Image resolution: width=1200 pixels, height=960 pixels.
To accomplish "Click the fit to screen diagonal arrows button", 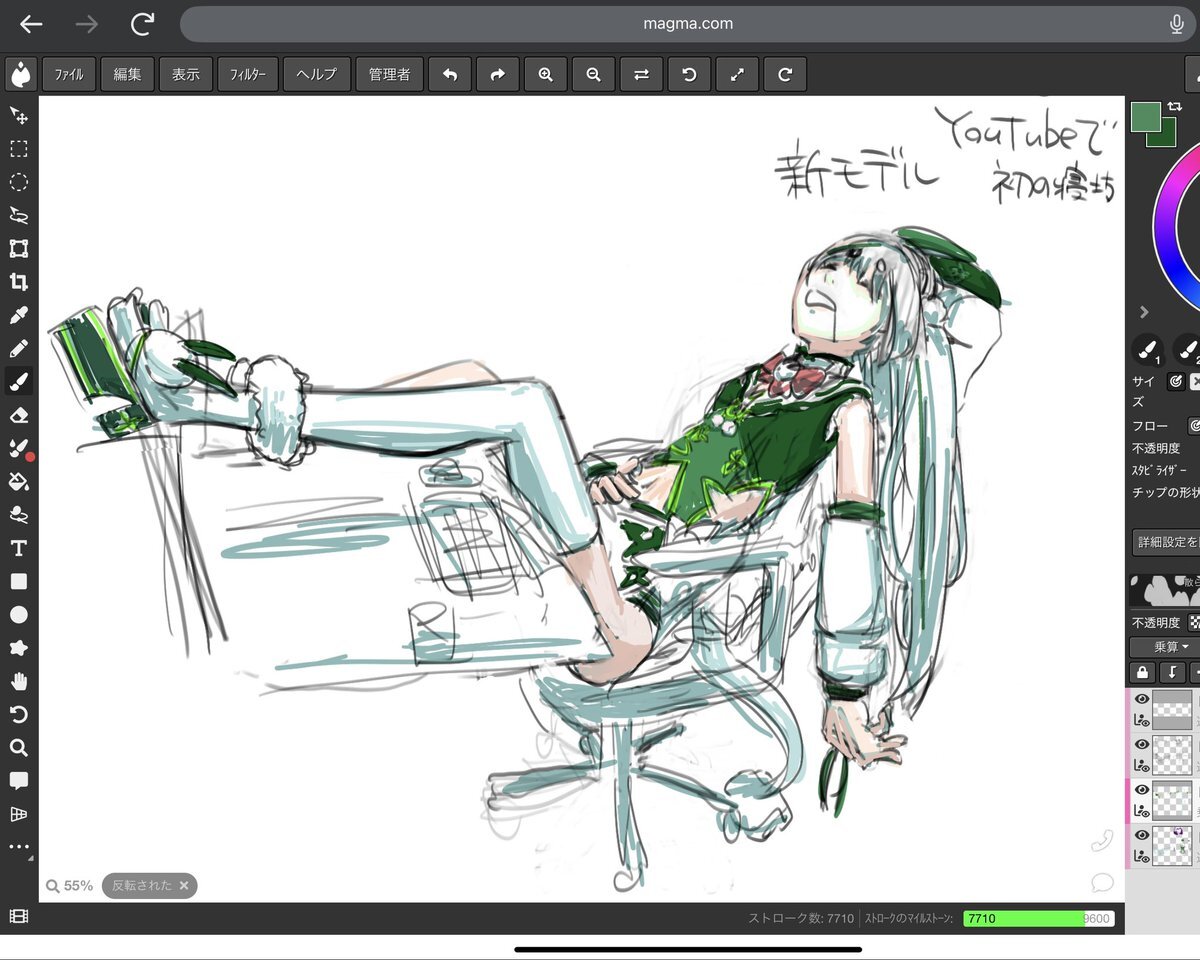I will 737,74.
